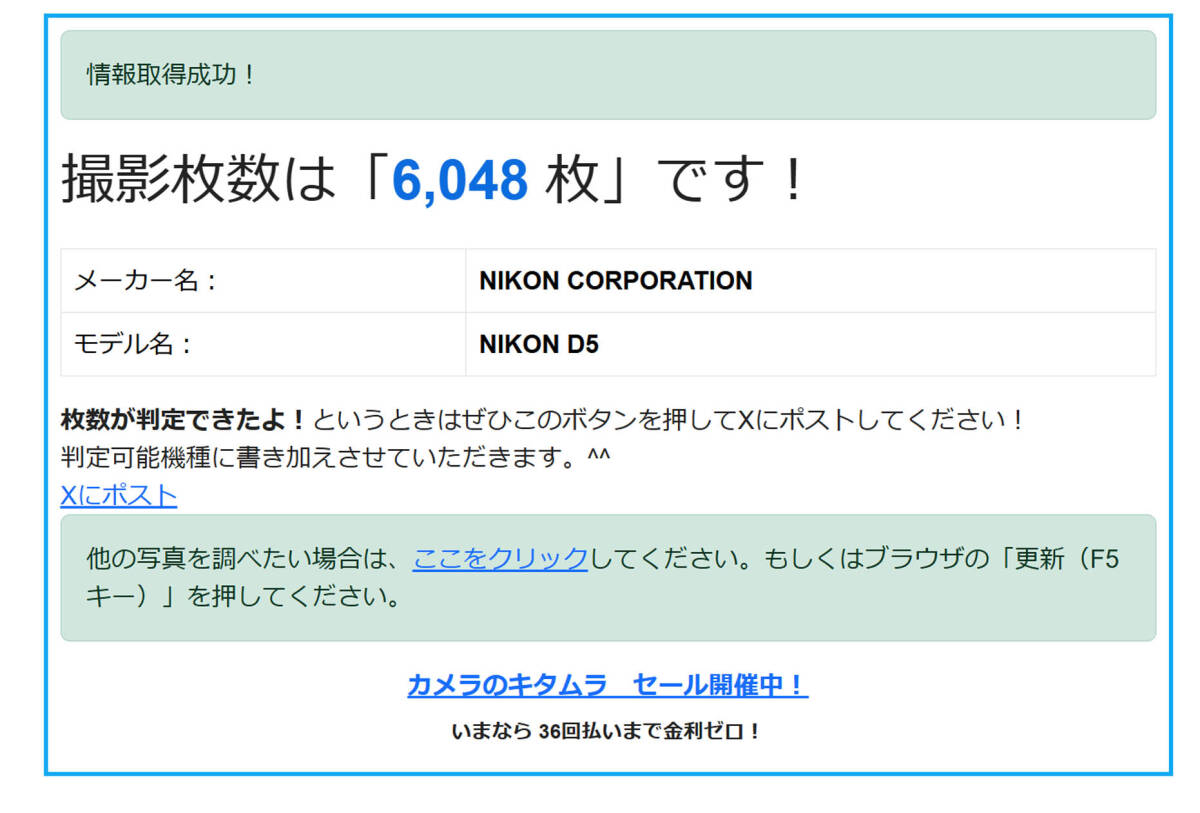
Task: Follow the 'ここをクリック' link
Action: [x=500, y=558]
